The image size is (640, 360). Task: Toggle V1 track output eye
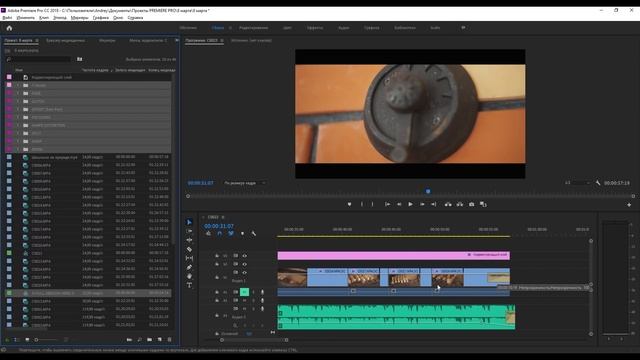[244, 272]
